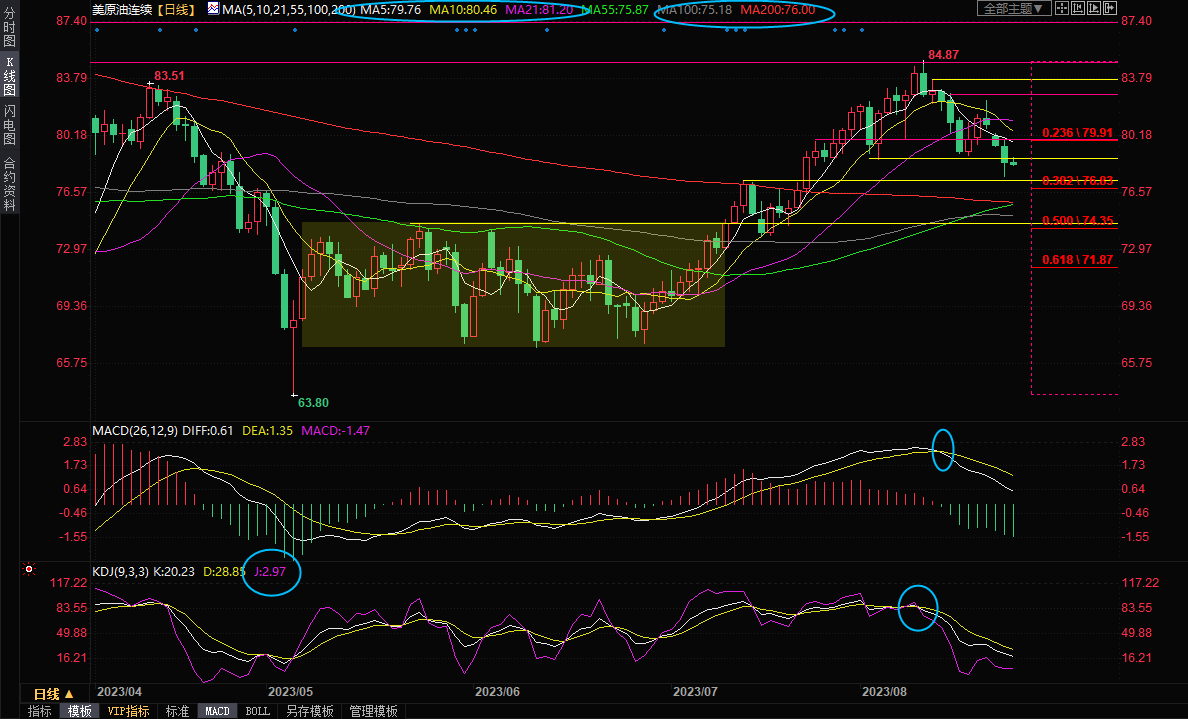The image size is (1188, 719).
Task: Switch to the 标准 standard template
Action: pos(177,711)
